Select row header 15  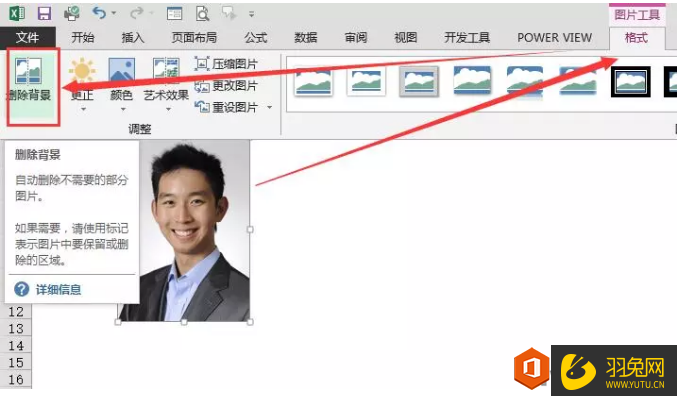(x=16, y=362)
